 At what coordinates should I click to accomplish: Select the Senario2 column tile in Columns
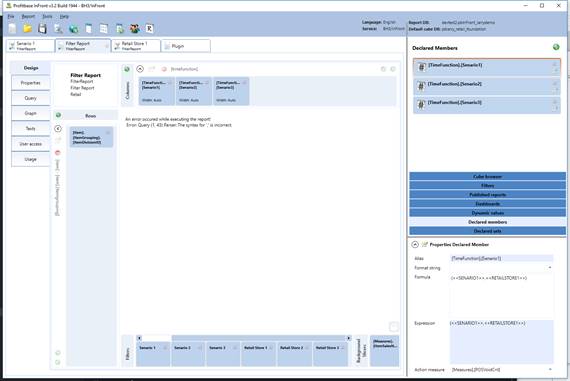click(x=194, y=91)
